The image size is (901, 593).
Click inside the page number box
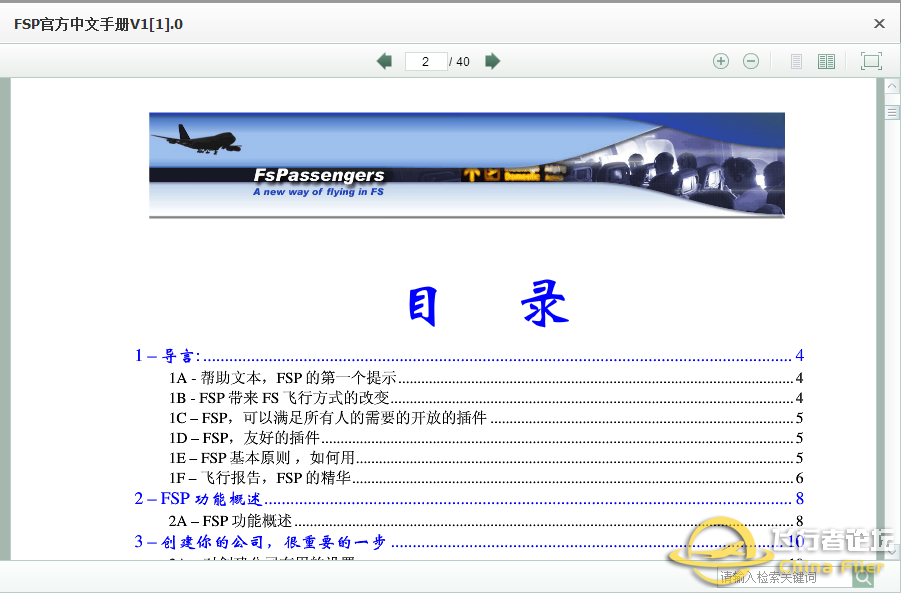coord(426,61)
